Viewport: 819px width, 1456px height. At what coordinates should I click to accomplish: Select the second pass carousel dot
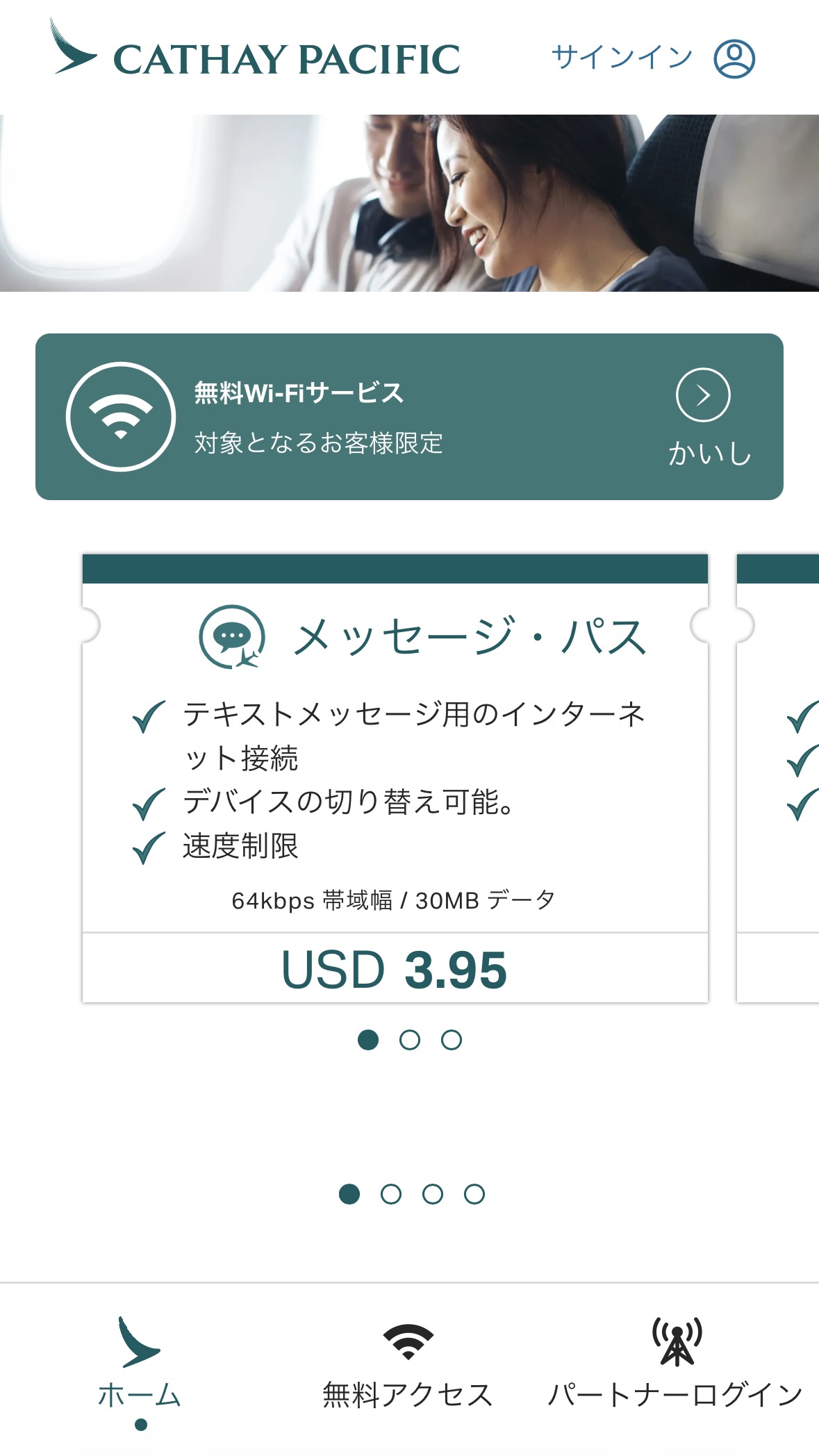click(410, 1040)
